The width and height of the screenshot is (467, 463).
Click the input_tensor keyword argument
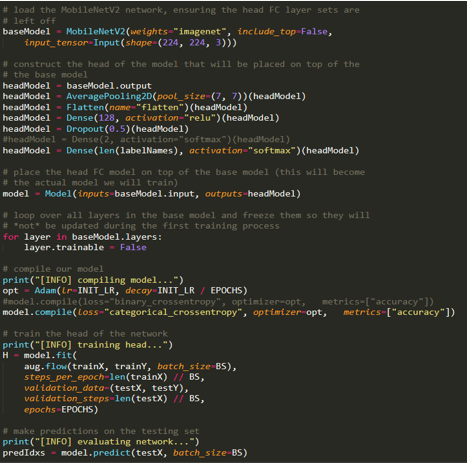[56, 43]
